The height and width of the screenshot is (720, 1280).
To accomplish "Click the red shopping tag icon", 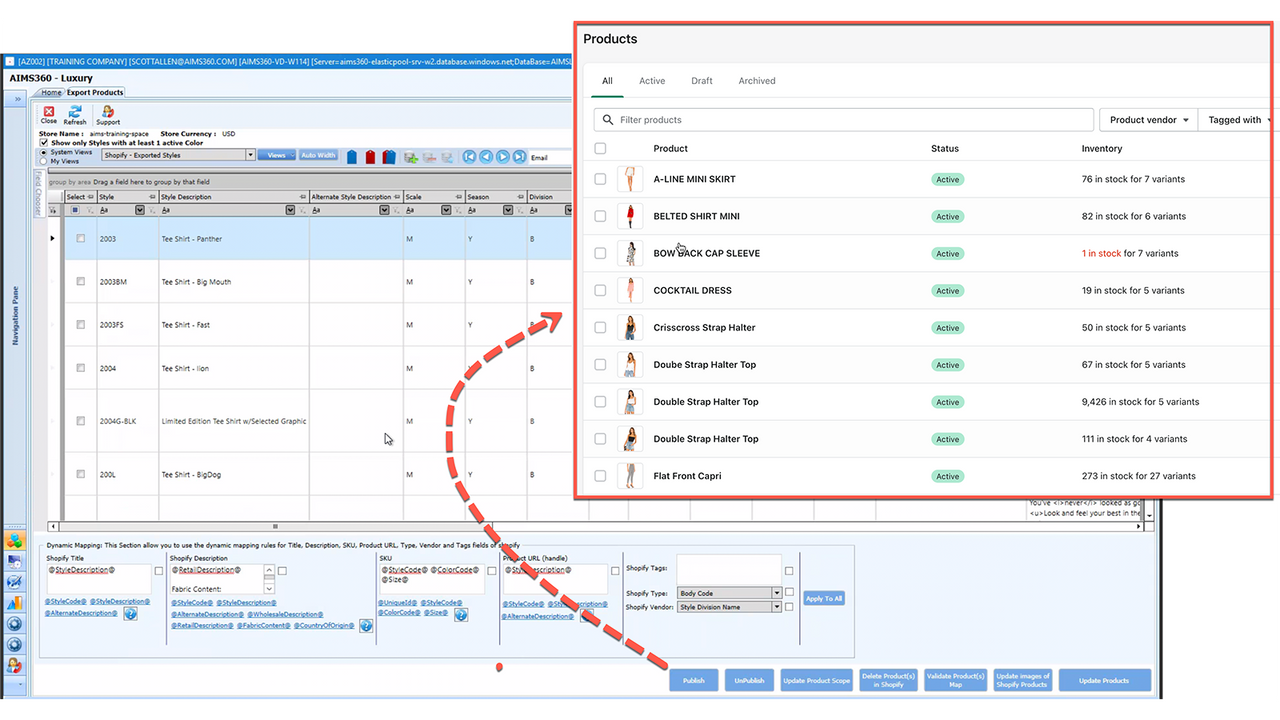I will 370,157.
